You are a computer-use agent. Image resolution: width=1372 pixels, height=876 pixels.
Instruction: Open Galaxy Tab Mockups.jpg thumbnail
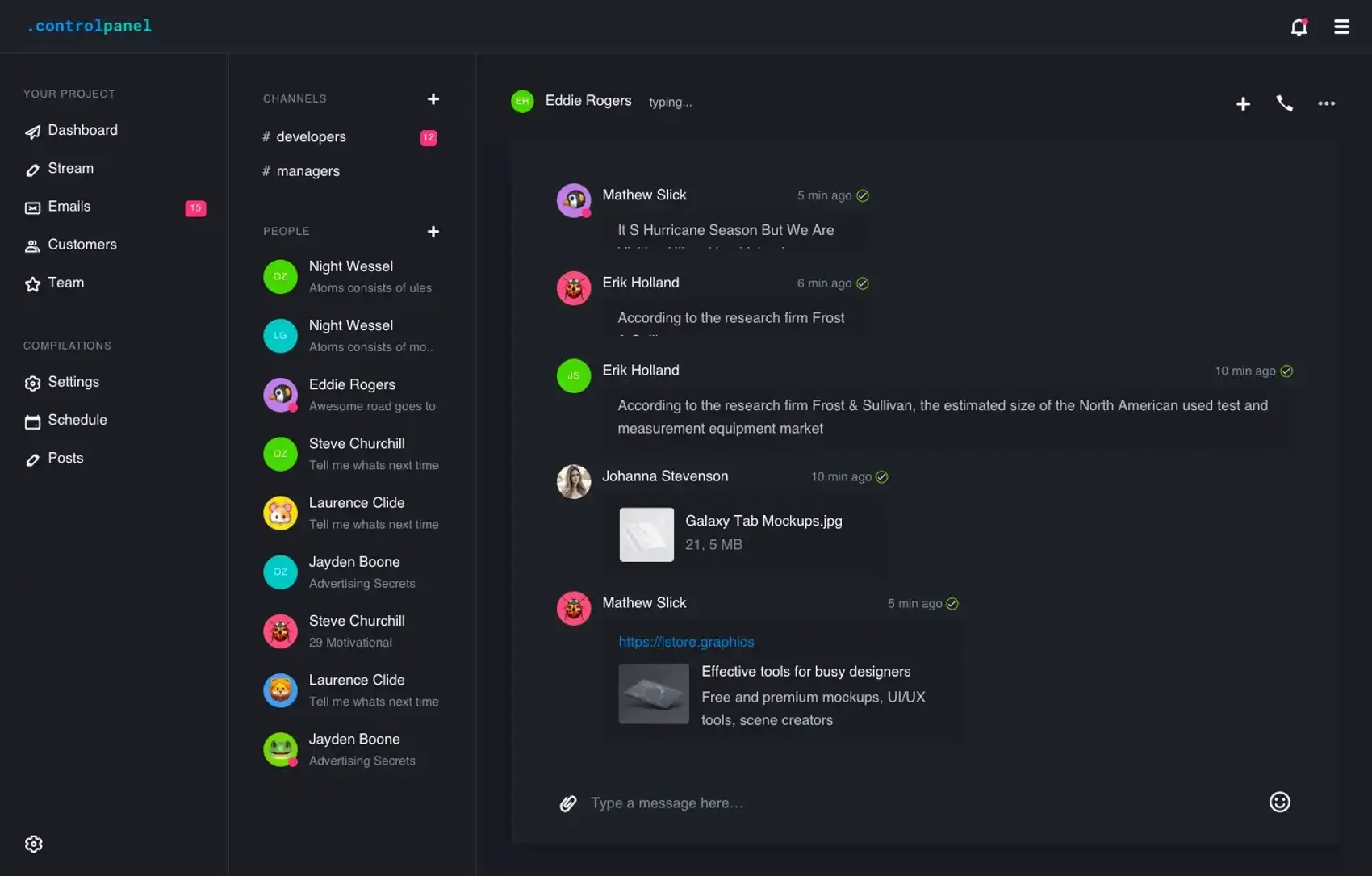646,534
